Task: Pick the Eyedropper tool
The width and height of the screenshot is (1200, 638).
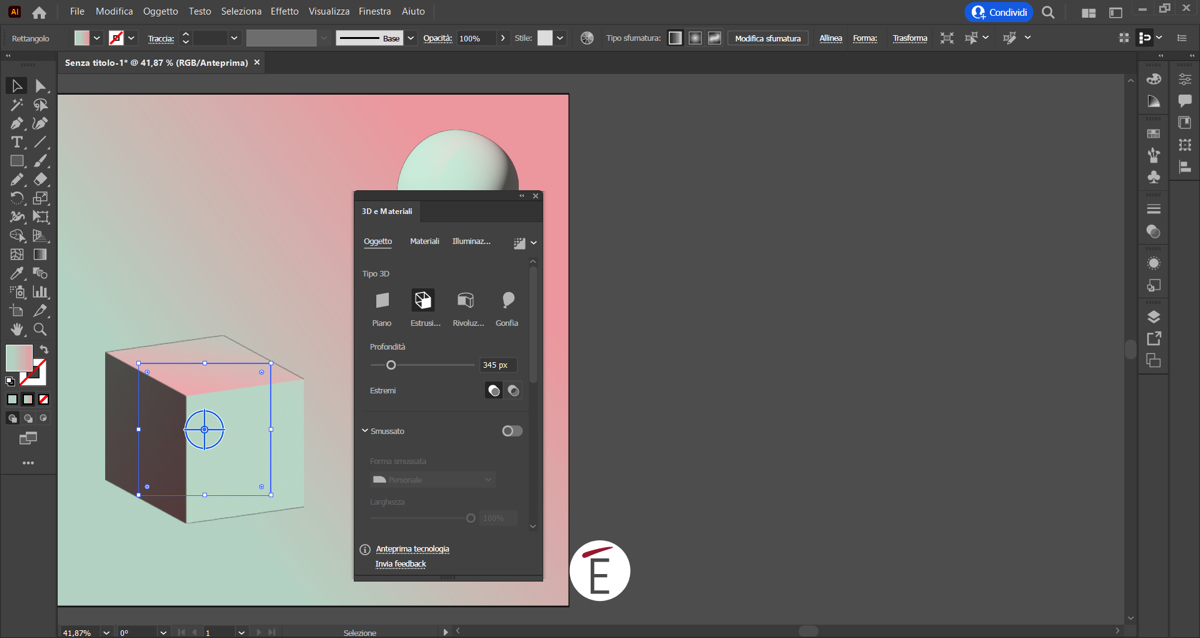Action: [x=17, y=273]
